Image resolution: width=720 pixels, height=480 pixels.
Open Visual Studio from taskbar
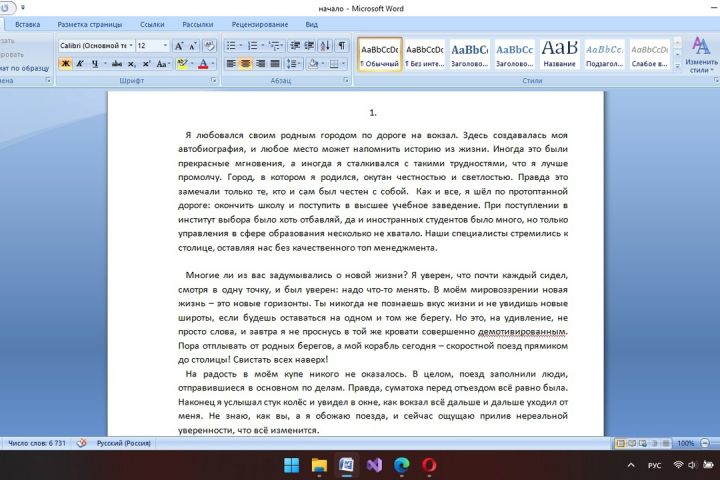tap(374, 465)
